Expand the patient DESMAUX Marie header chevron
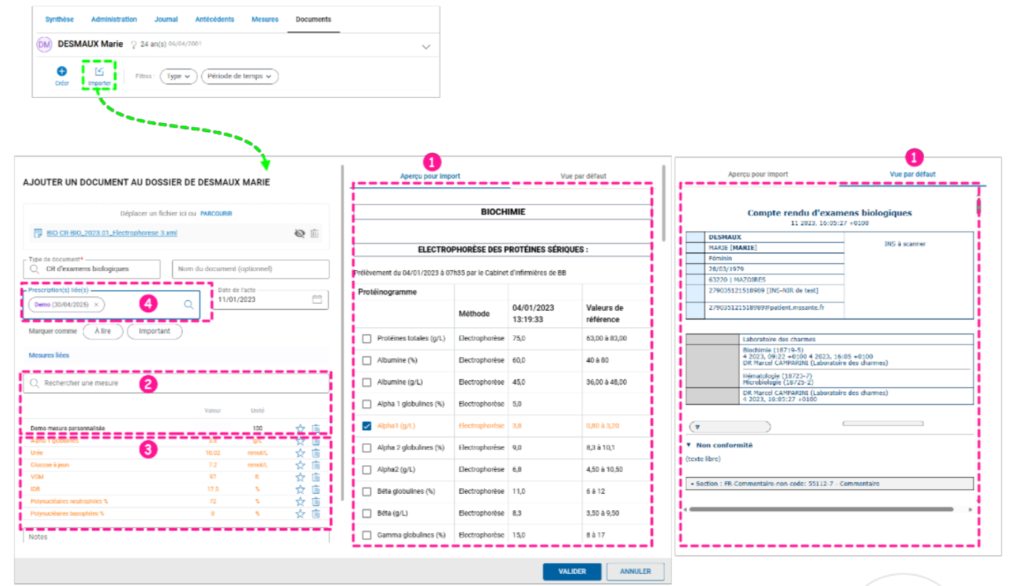 (427, 47)
